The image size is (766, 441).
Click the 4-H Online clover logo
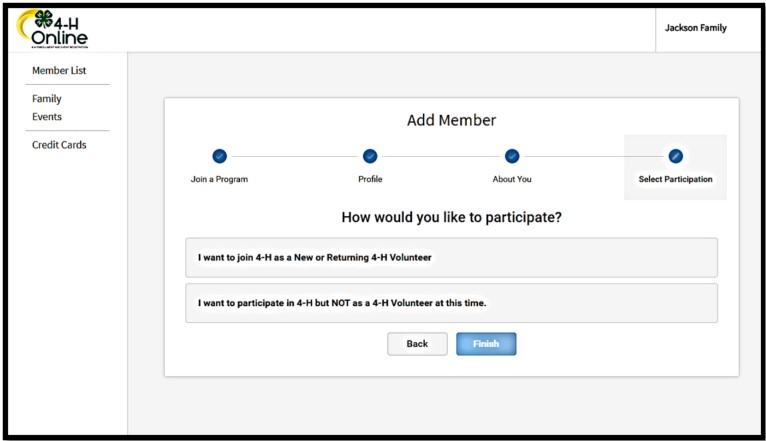pos(53,28)
